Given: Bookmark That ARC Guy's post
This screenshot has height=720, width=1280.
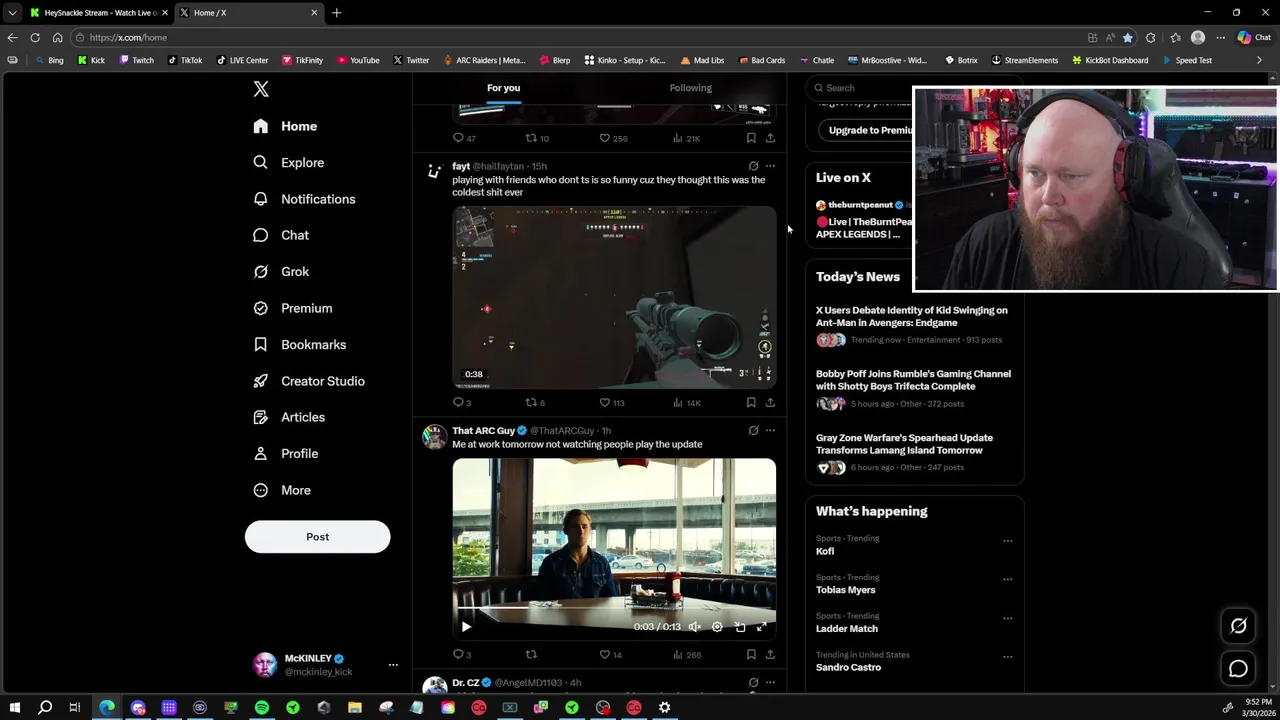Looking at the screenshot, I should [x=751, y=655].
